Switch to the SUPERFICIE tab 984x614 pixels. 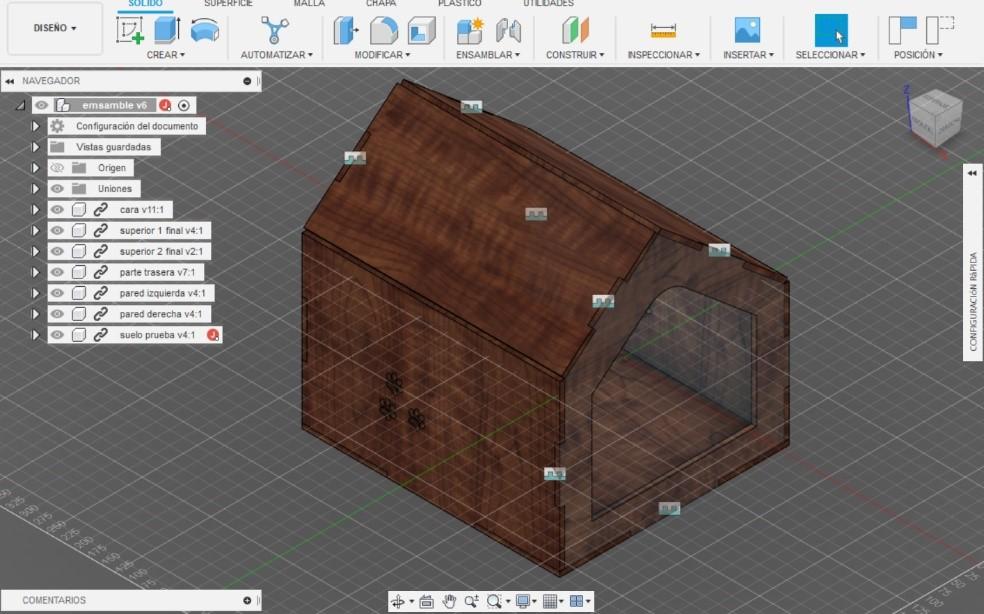pos(228,4)
